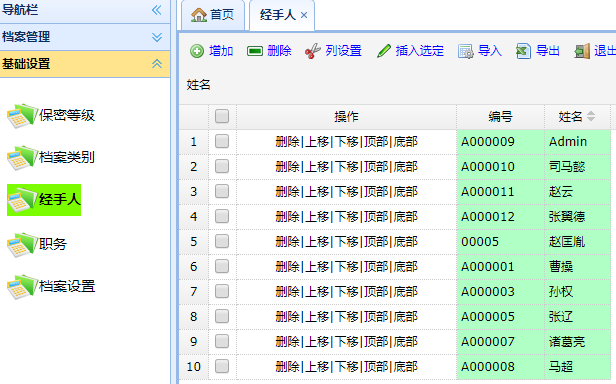Check the checkbox for row 2 司马懿
The height and width of the screenshot is (384, 616).
click(x=222, y=167)
